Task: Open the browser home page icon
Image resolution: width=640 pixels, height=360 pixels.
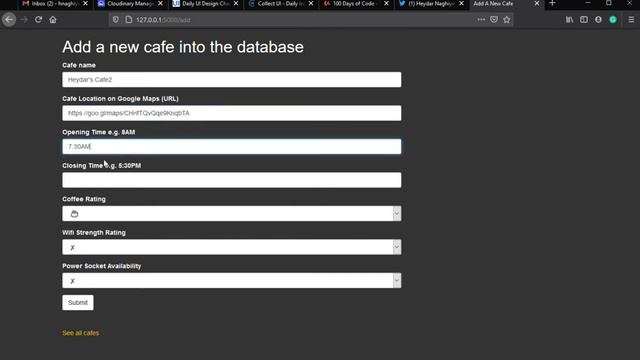Action: click(x=53, y=20)
